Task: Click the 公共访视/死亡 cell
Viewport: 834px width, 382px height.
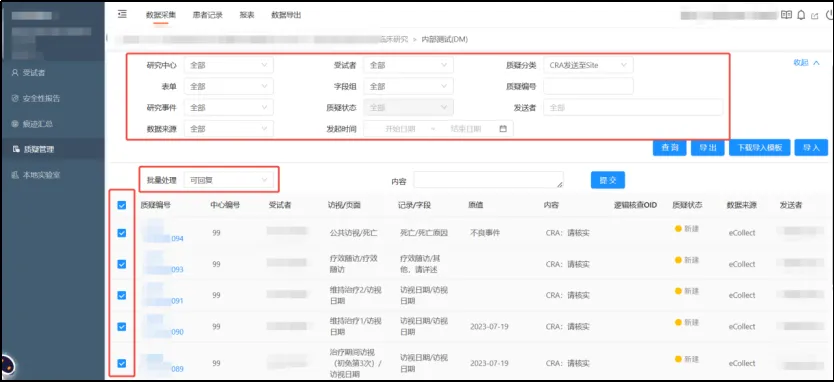Action: [354, 233]
